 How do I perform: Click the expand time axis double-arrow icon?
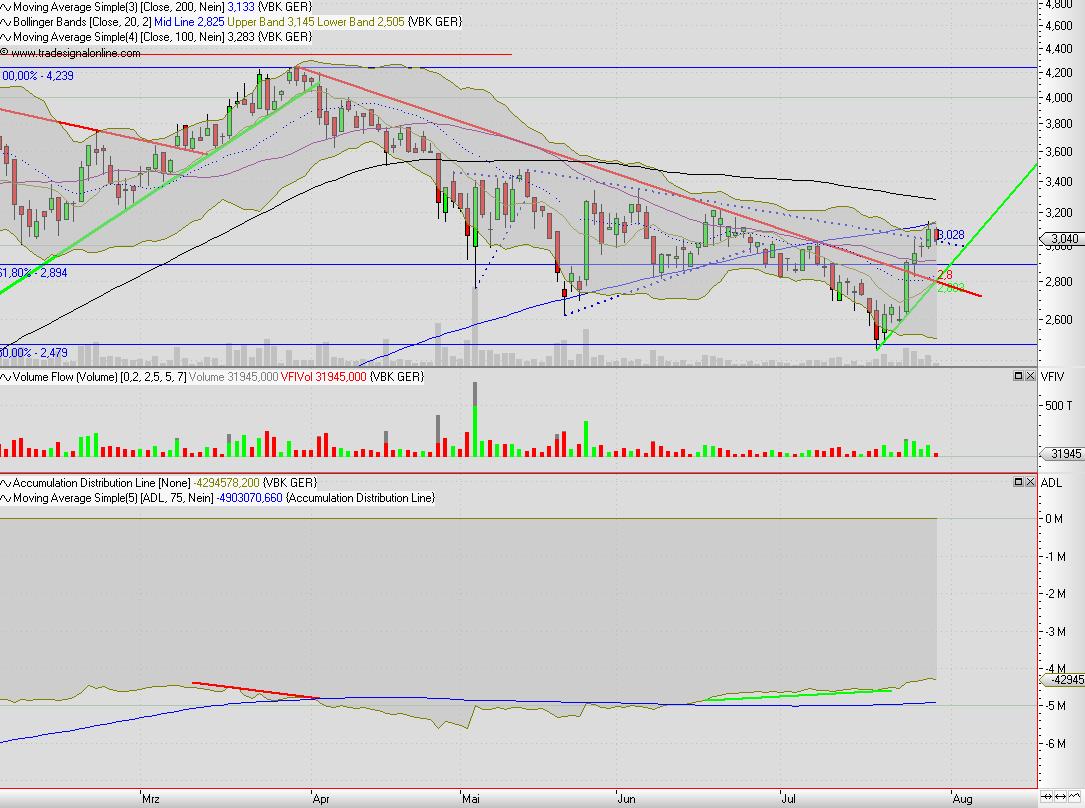(1061, 796)
